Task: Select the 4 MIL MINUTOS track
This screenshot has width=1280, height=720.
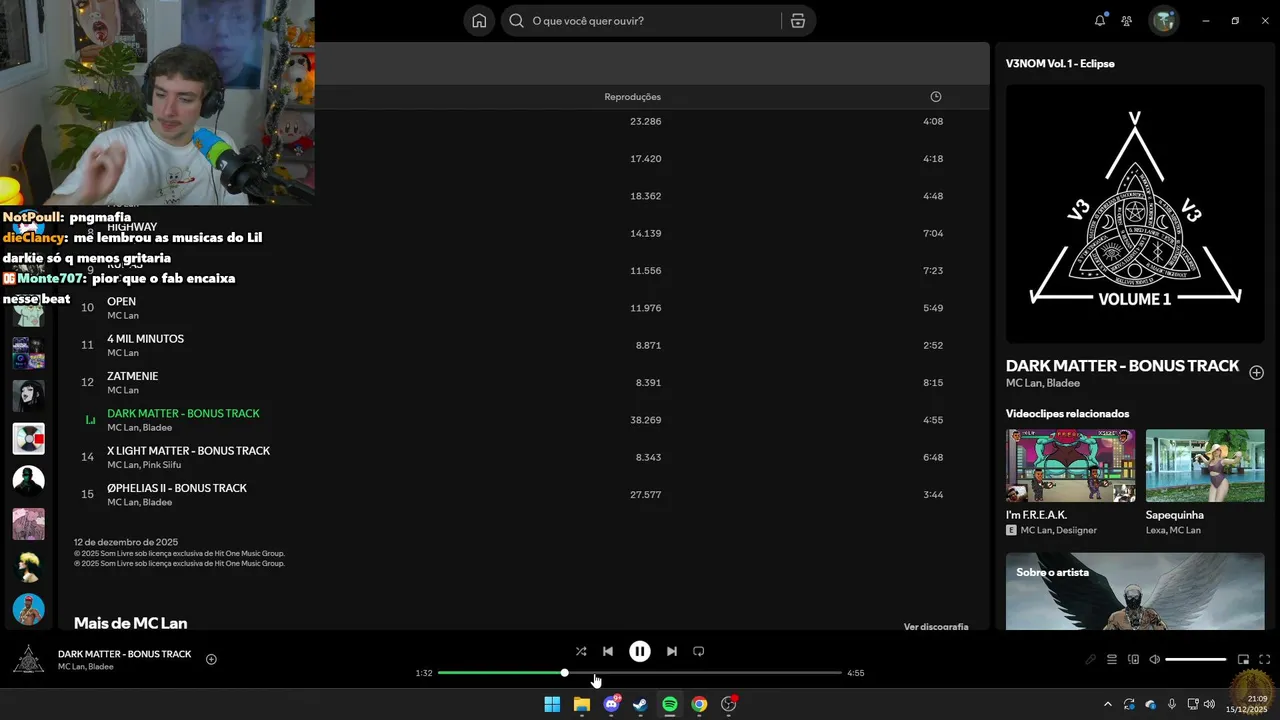Action: point(145,339)
